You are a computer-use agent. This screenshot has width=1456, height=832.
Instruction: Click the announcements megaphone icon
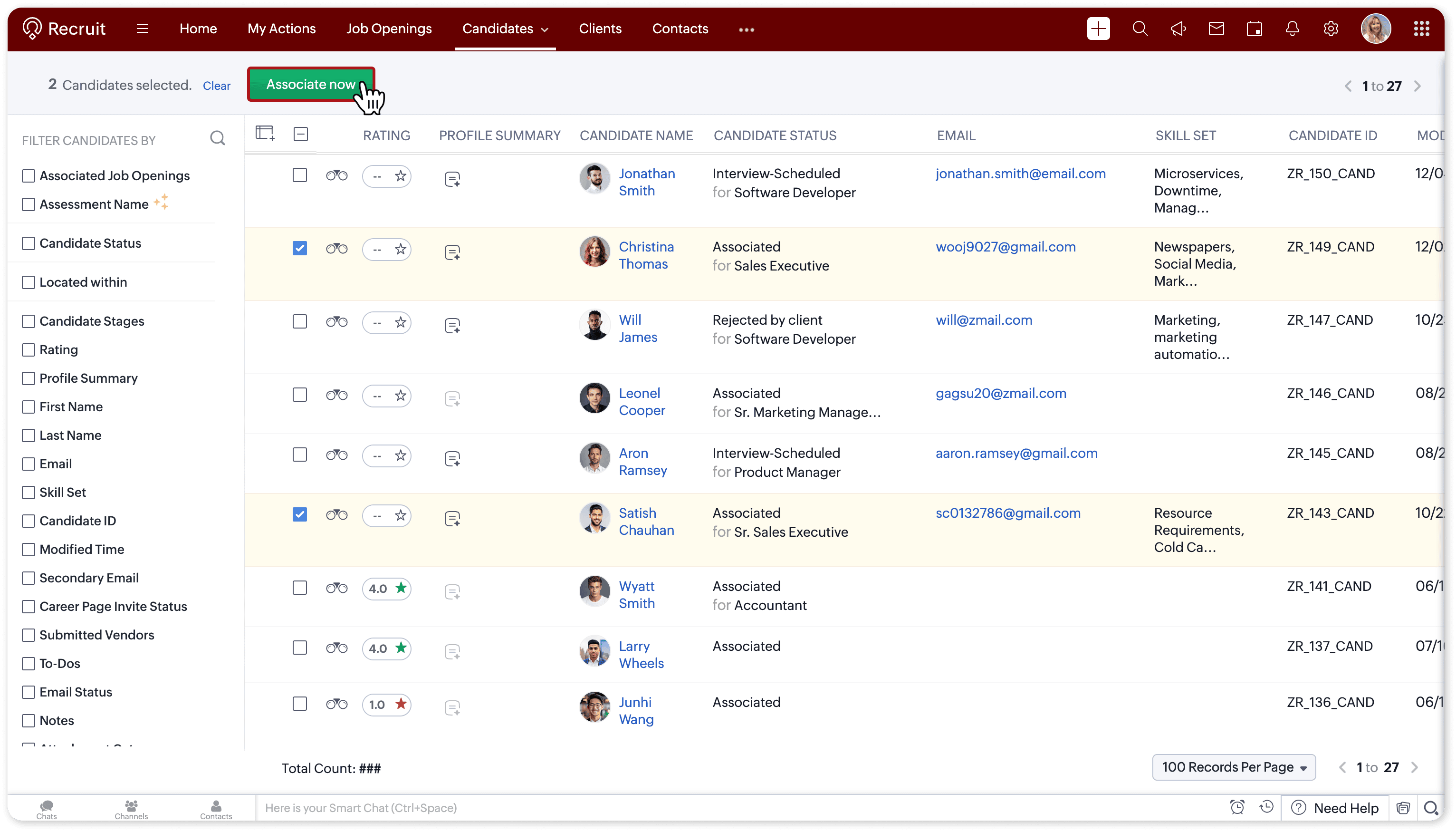click(x=1178, y=29)
